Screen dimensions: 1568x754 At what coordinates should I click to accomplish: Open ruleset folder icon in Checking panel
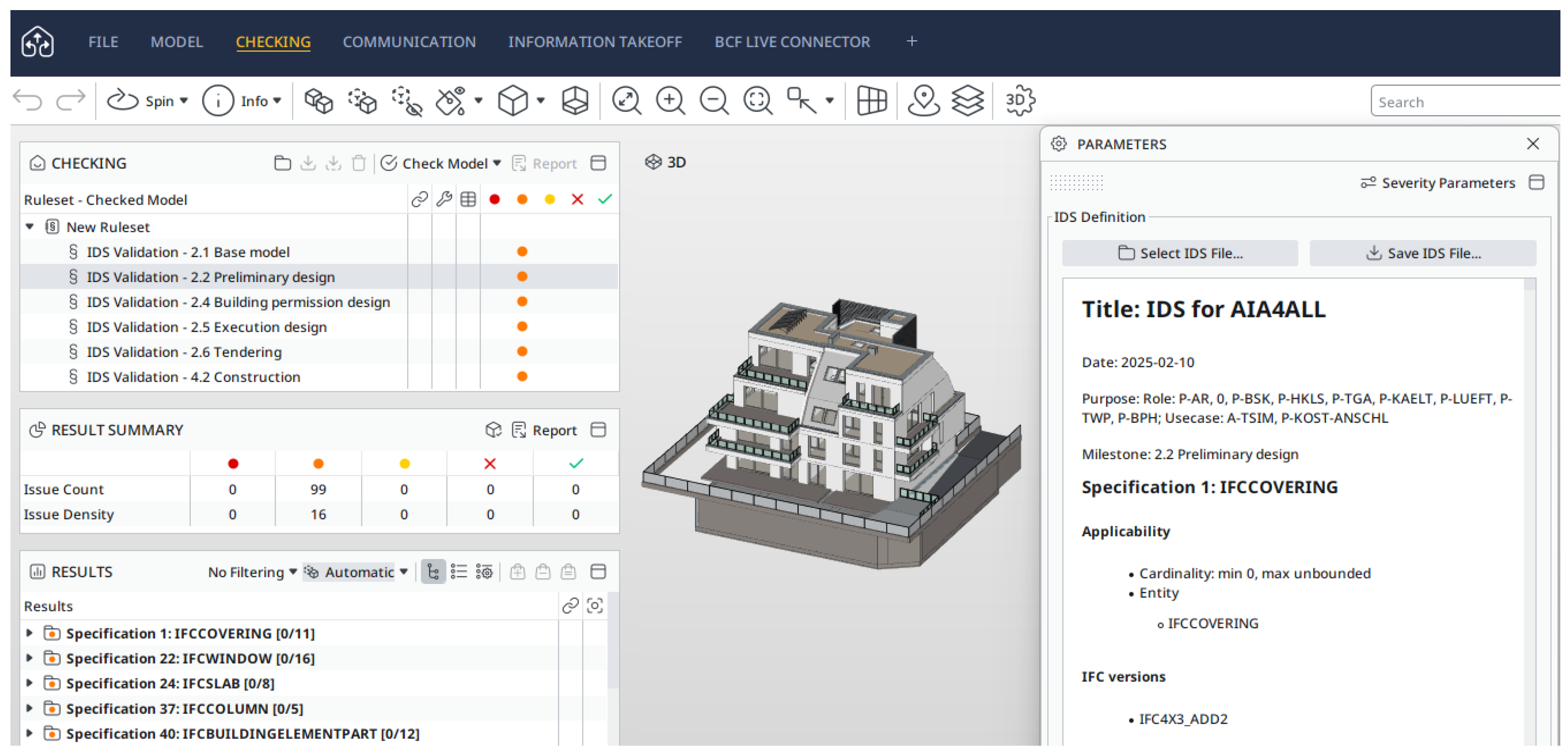point(282,163)
